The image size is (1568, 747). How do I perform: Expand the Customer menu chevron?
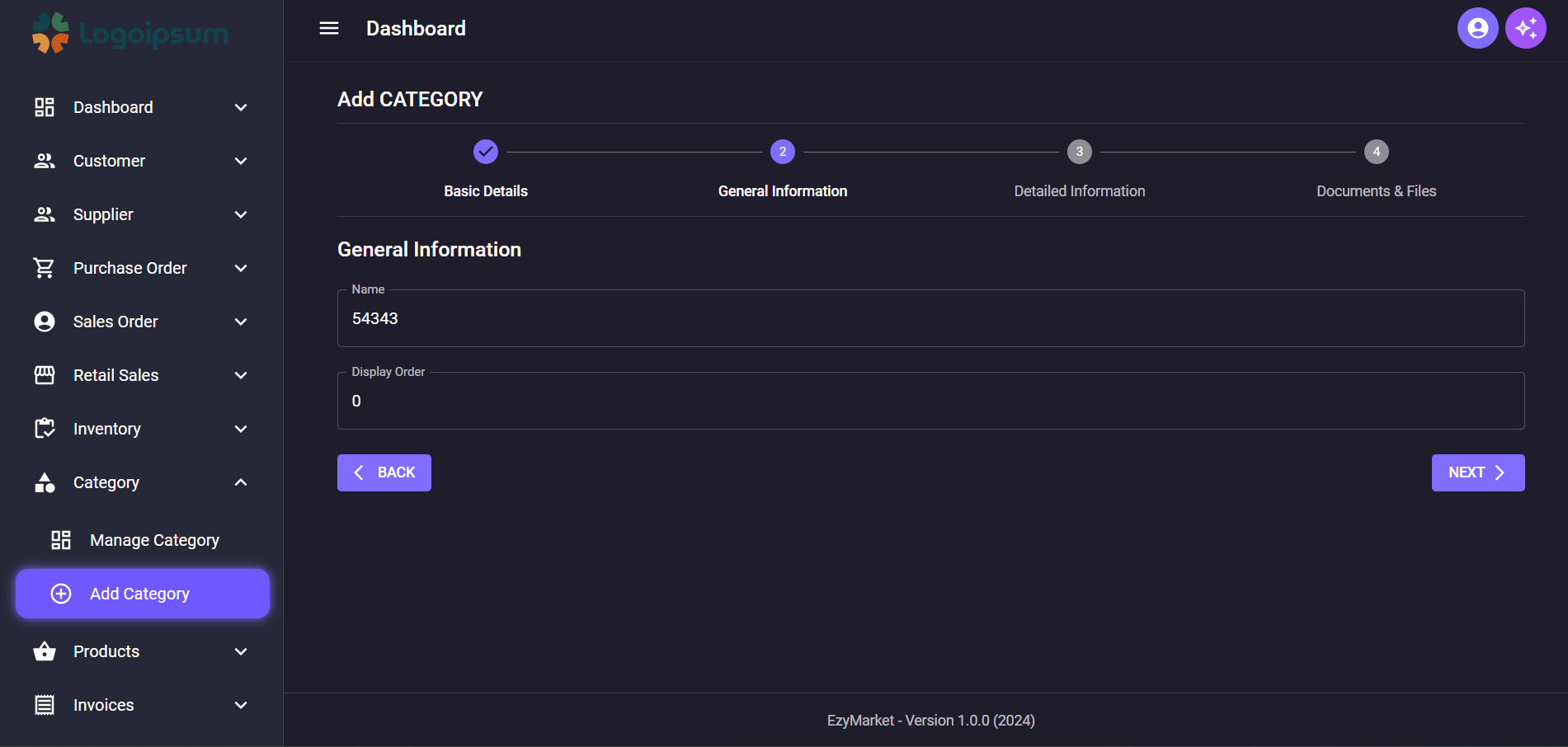point(241,161)
